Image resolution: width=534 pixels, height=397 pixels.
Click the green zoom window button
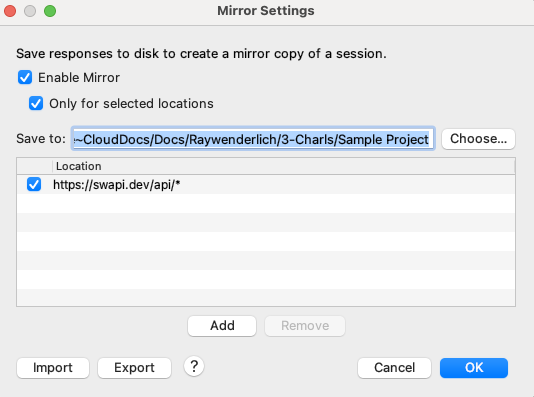click(50, 11)
